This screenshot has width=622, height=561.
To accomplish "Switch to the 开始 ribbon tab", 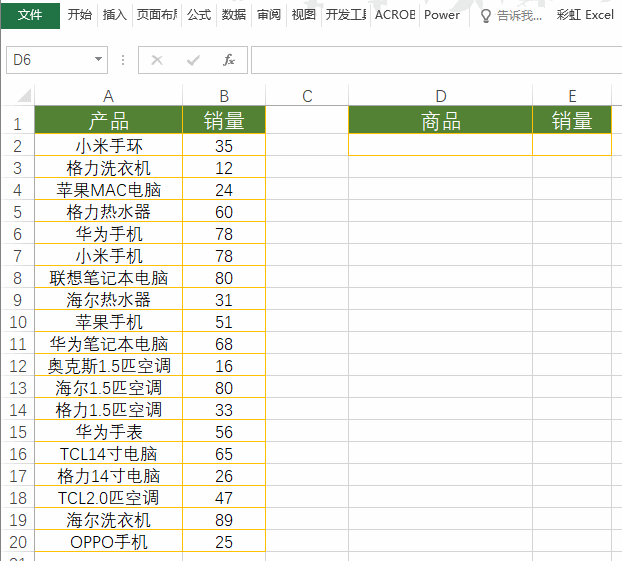I will point(79,15).
